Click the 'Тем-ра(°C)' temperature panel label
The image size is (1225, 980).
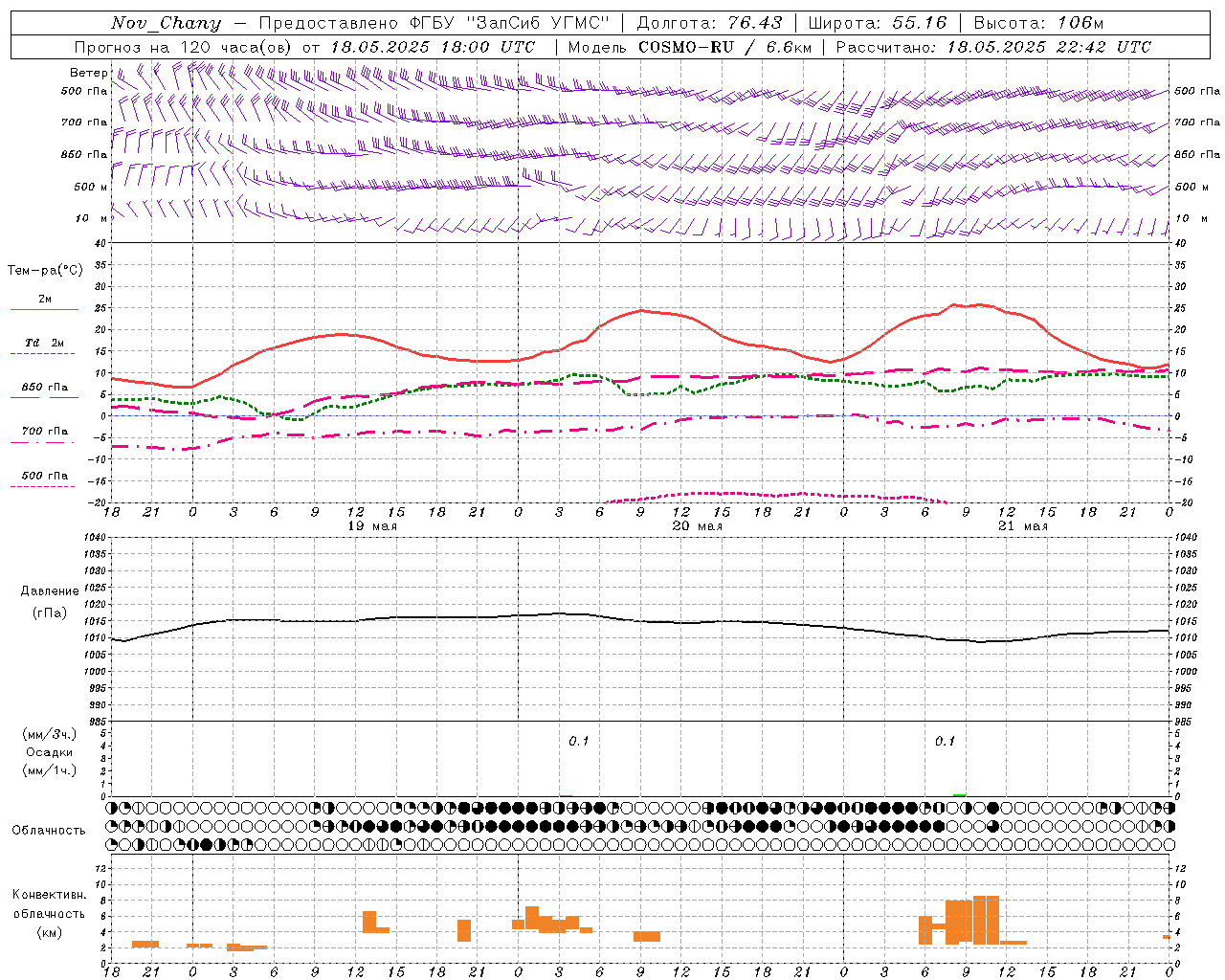(x=45, y=271)
